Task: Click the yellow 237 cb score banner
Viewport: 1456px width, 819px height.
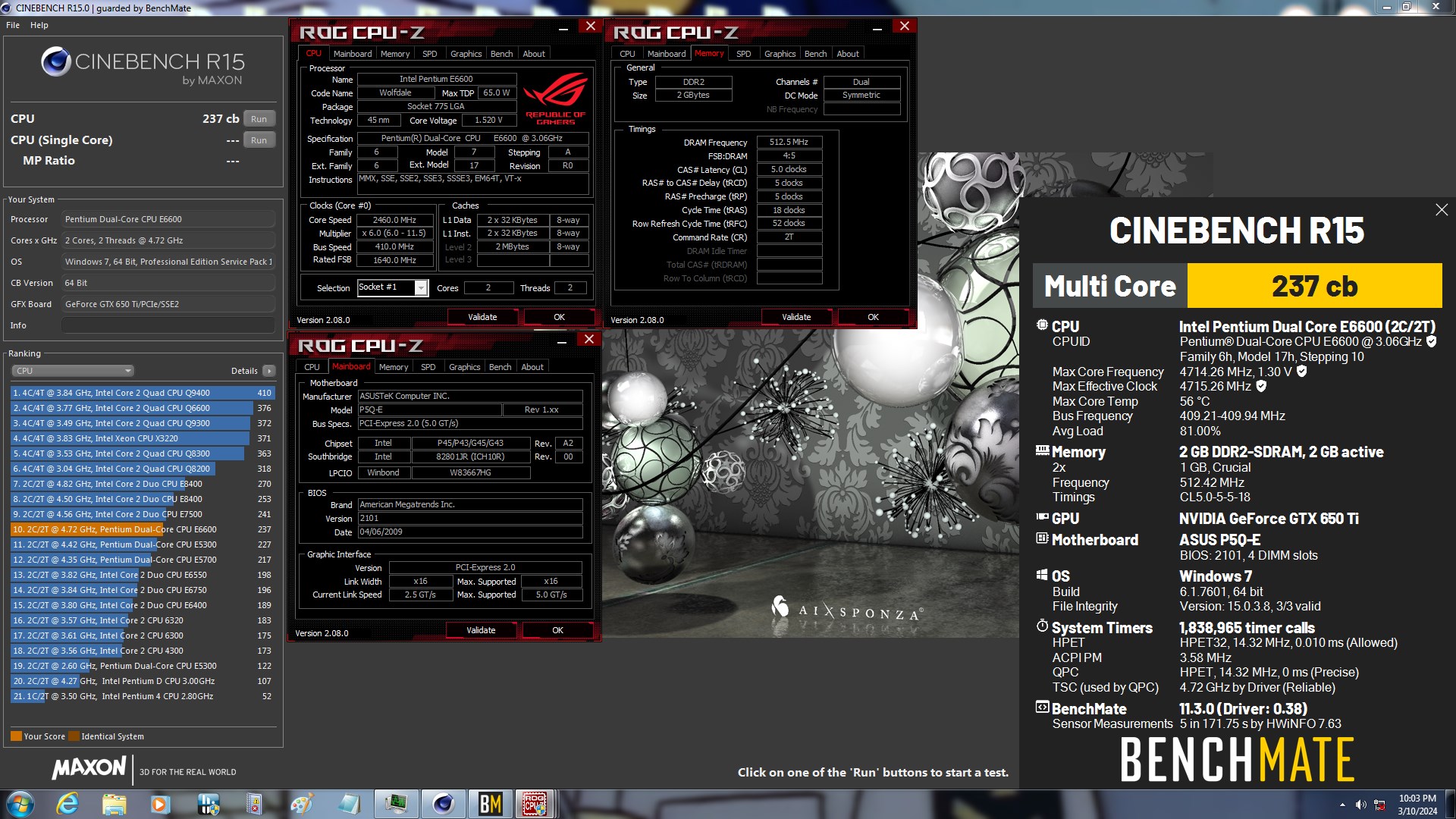Action: 1314,286
